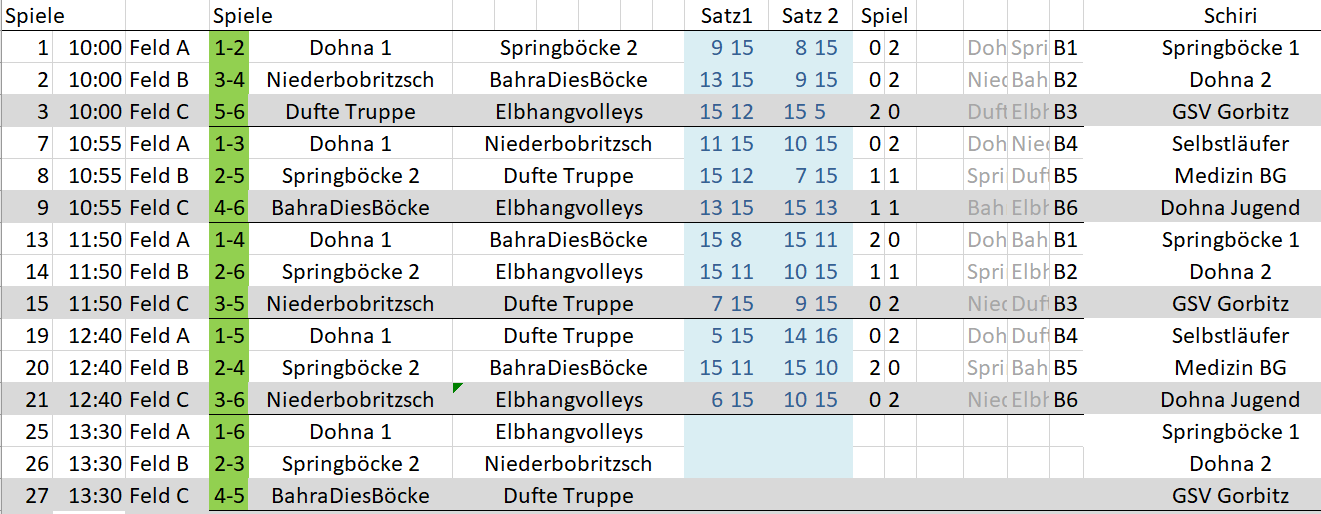Select the "Schiri" column header cell

click(1230, 15)
